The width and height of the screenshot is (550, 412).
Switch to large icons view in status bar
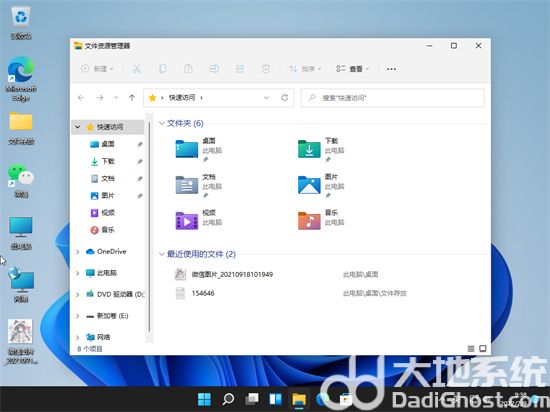[483, 349]
